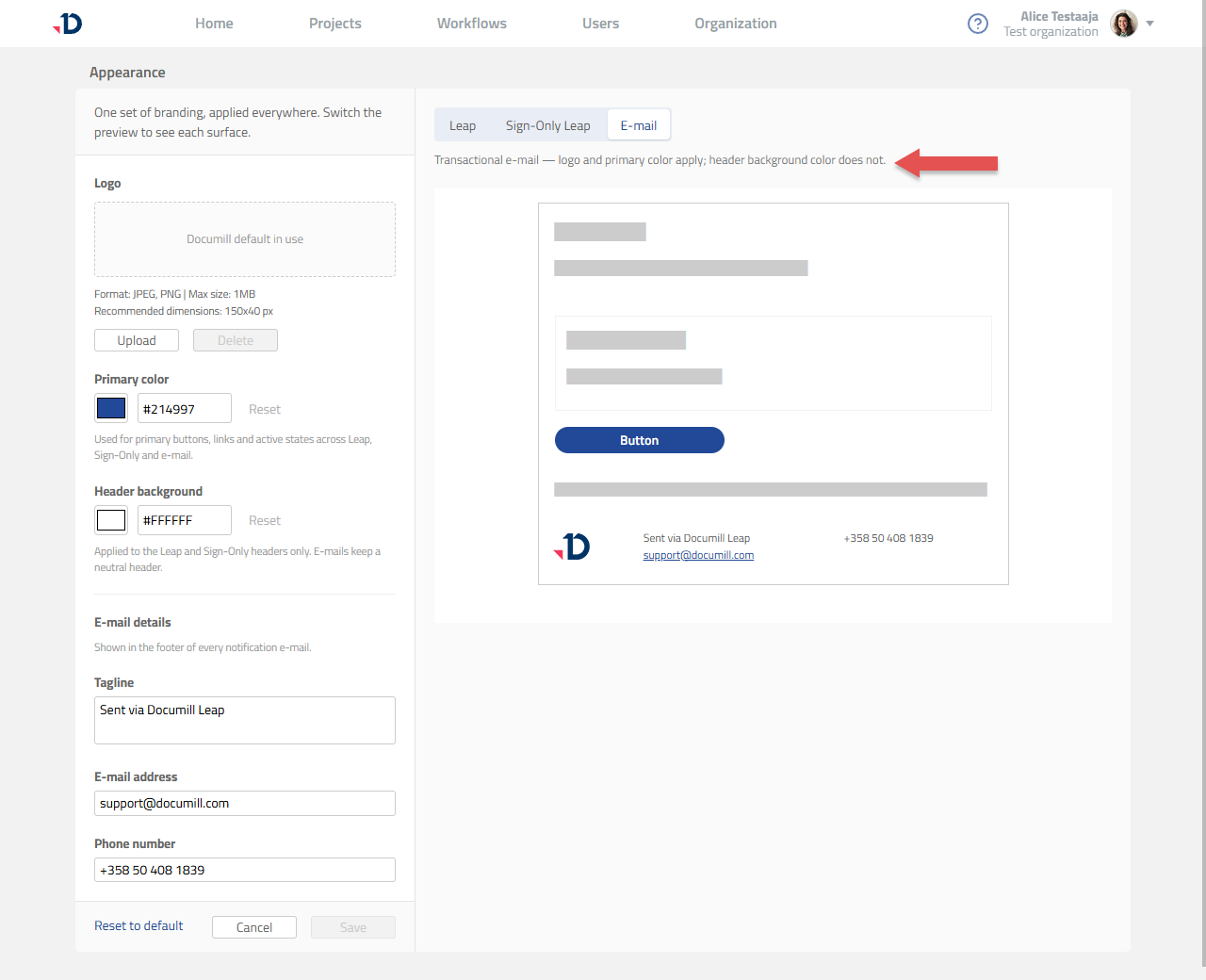1206x980 pixels.
Task: Go to Home in the navigation
Action: (214, 24)
